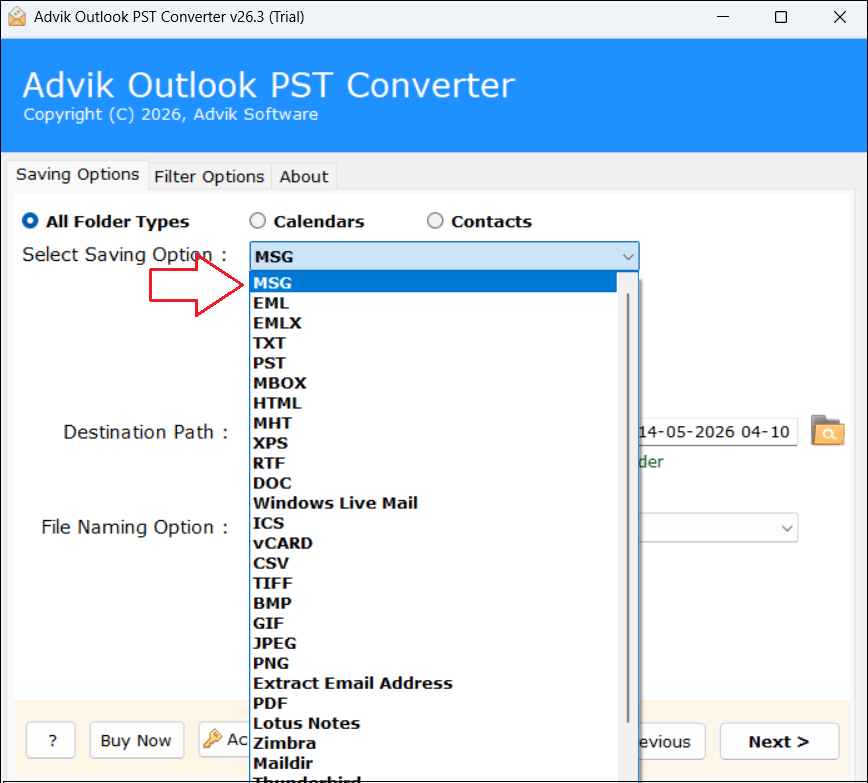Minimize the Advik converter window
This screenshot has width=868, height=783.
(x=722, y=17)
